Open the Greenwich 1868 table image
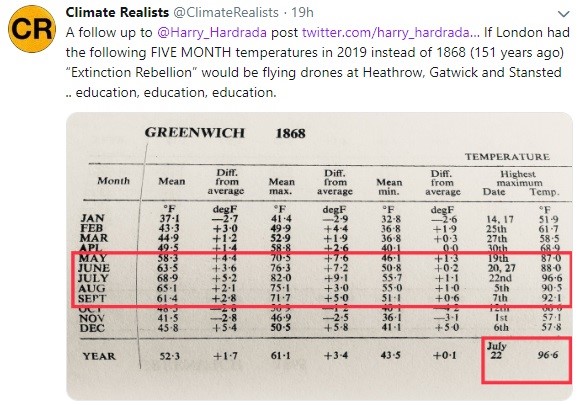 click(319, 256)
